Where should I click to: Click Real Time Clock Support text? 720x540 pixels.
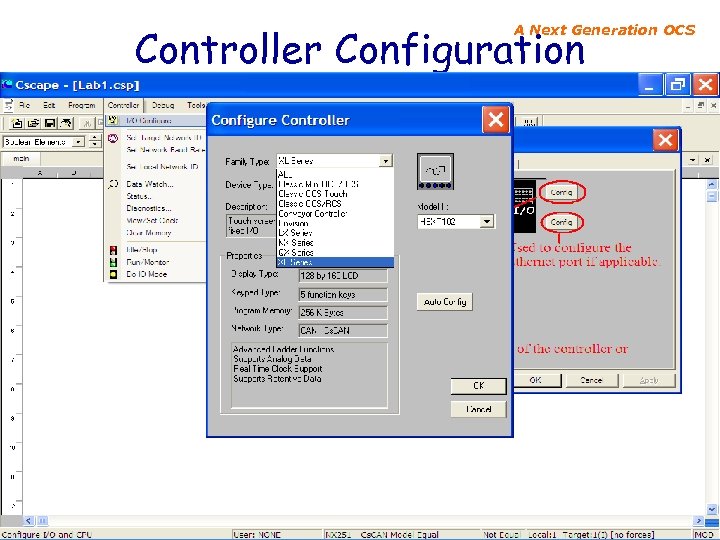point(277,369)
